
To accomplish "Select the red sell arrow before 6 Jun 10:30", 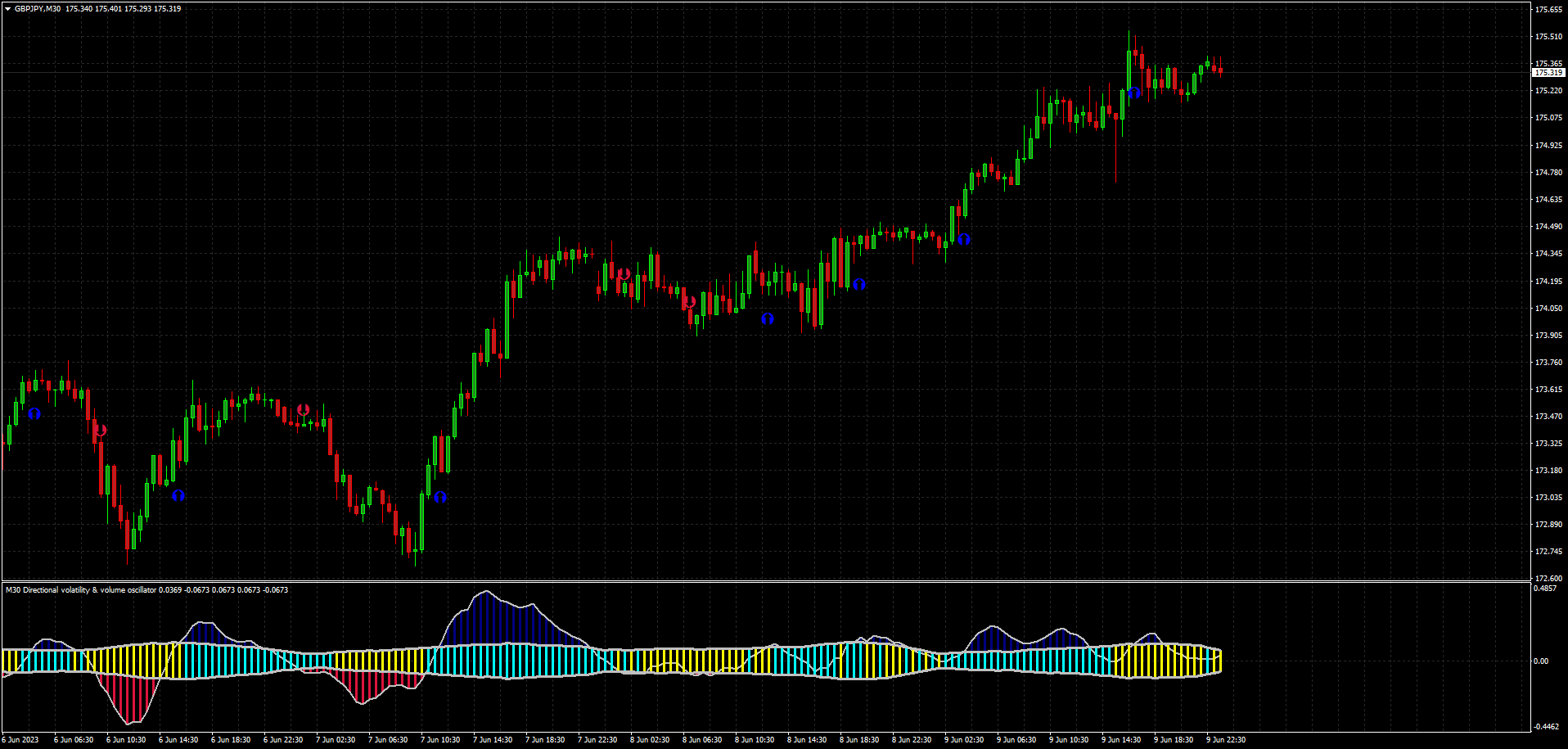I will (x=100, y=431).
